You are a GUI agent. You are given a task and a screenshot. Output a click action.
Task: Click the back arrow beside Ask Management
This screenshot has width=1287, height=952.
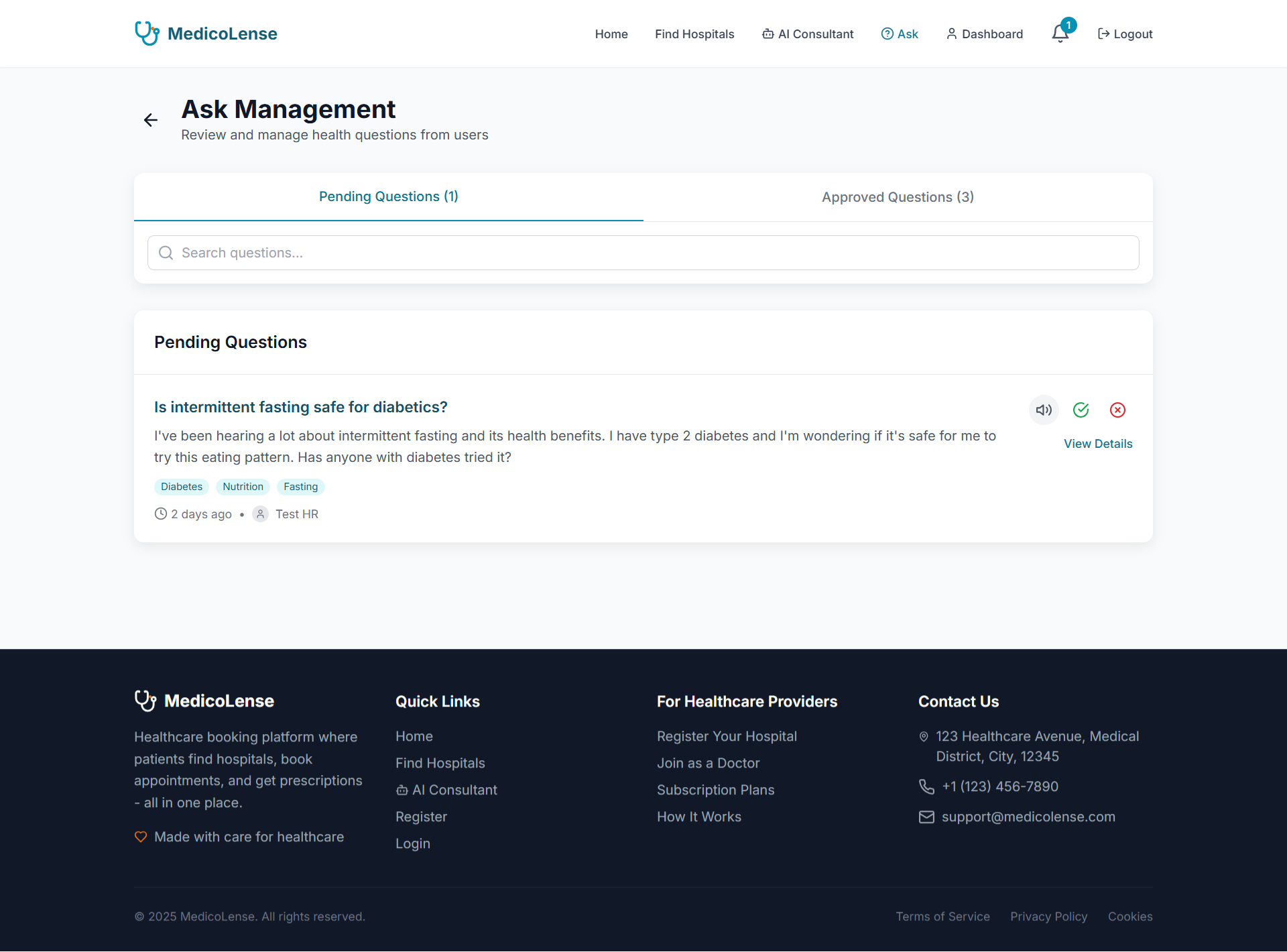pos(151,120)
